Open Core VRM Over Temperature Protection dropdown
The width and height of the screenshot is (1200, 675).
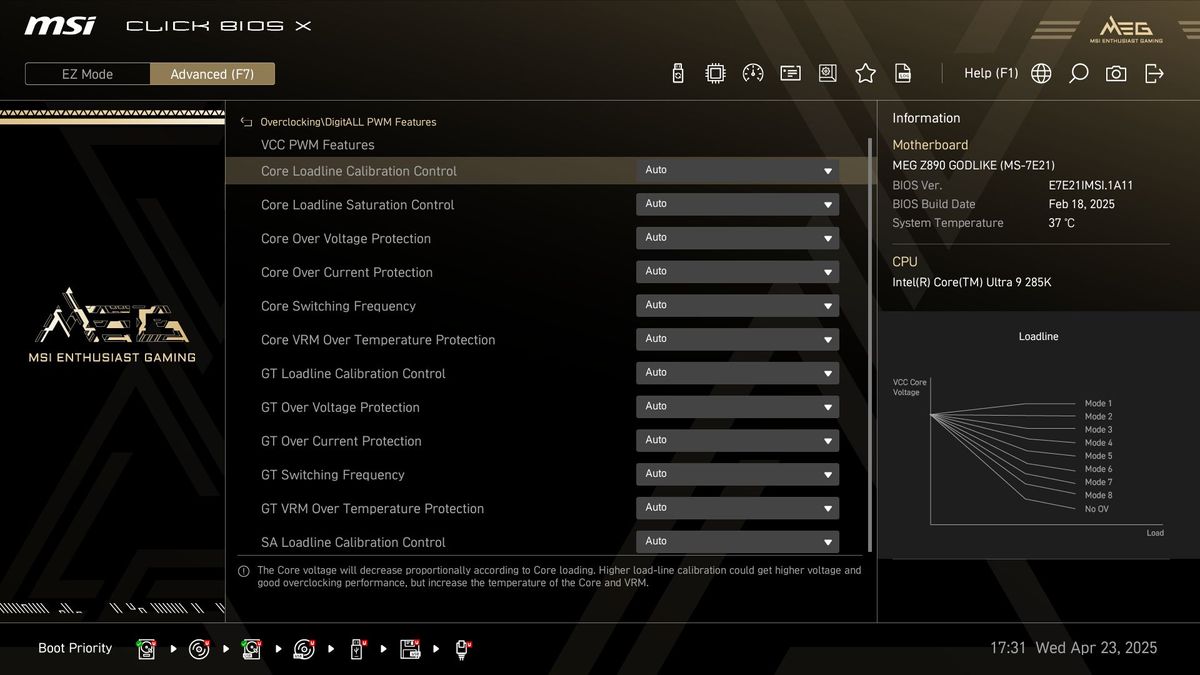[737, 340]
